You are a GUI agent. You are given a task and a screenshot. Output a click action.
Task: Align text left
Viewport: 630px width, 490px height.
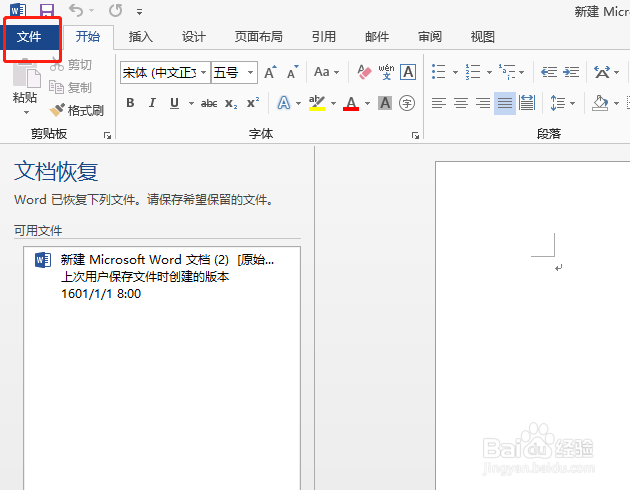point(439,103)
